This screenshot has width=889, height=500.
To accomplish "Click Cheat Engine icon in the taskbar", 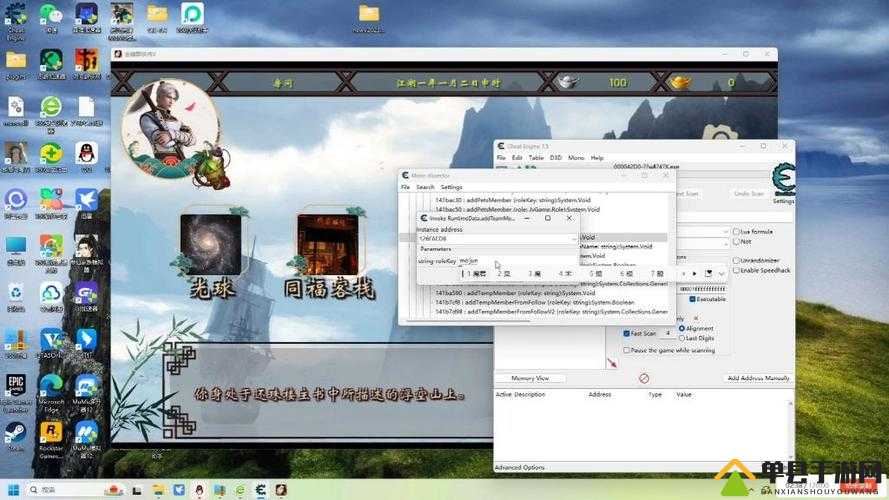I will click(x=261, y=490).
